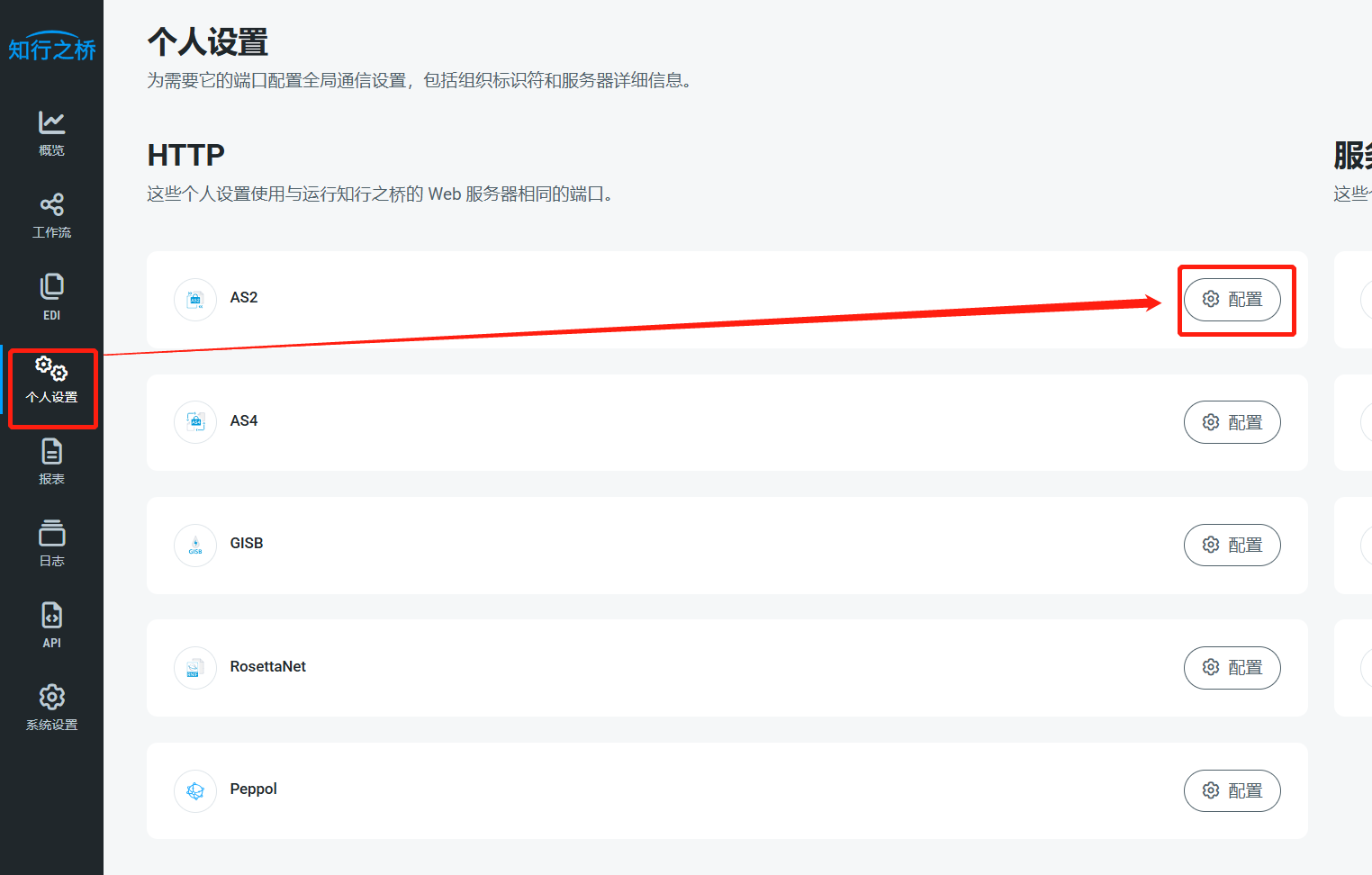Click the Peppol protocol icon

point(195,791)
